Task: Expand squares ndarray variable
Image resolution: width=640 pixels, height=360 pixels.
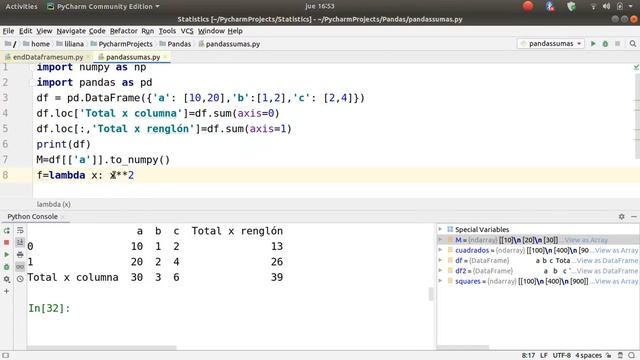Action: pos(440,281)
